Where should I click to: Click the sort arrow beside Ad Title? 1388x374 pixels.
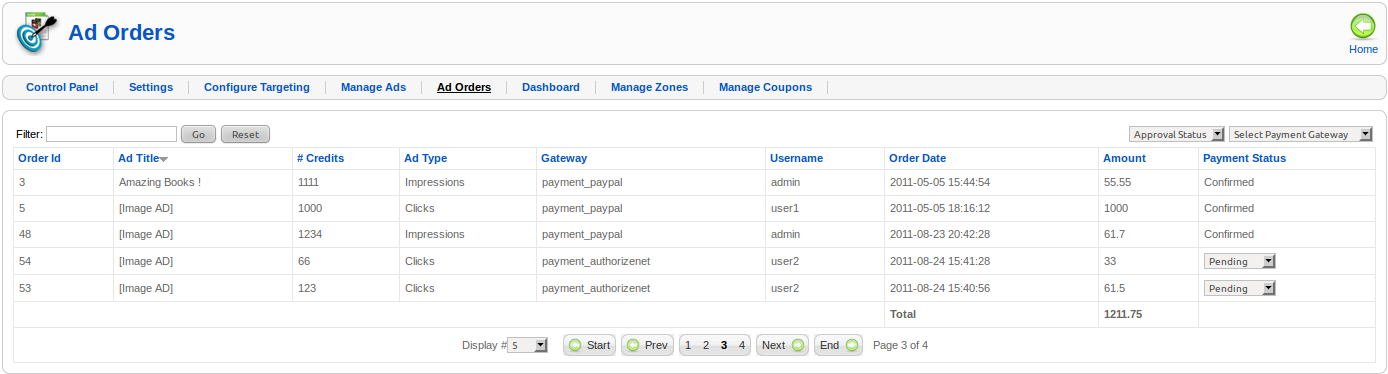tap(164, 159)
